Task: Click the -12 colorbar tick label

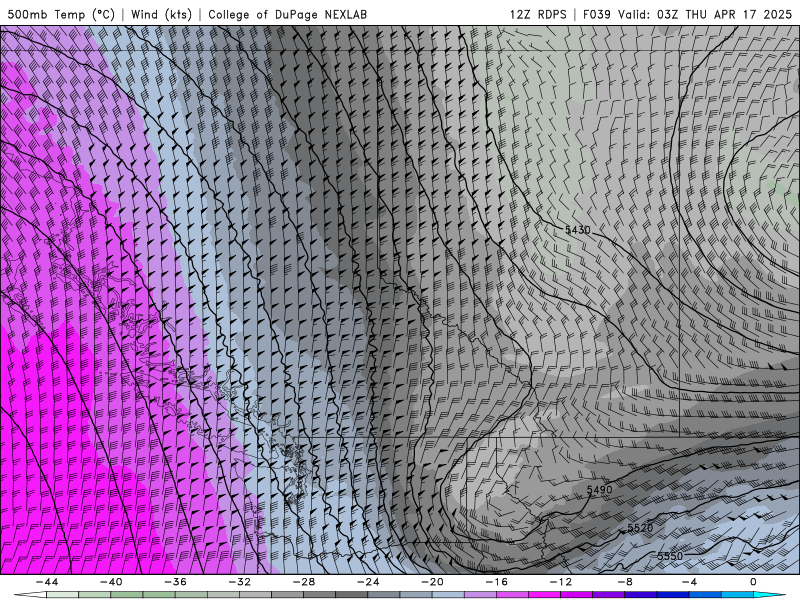Action: coord(561,582)
